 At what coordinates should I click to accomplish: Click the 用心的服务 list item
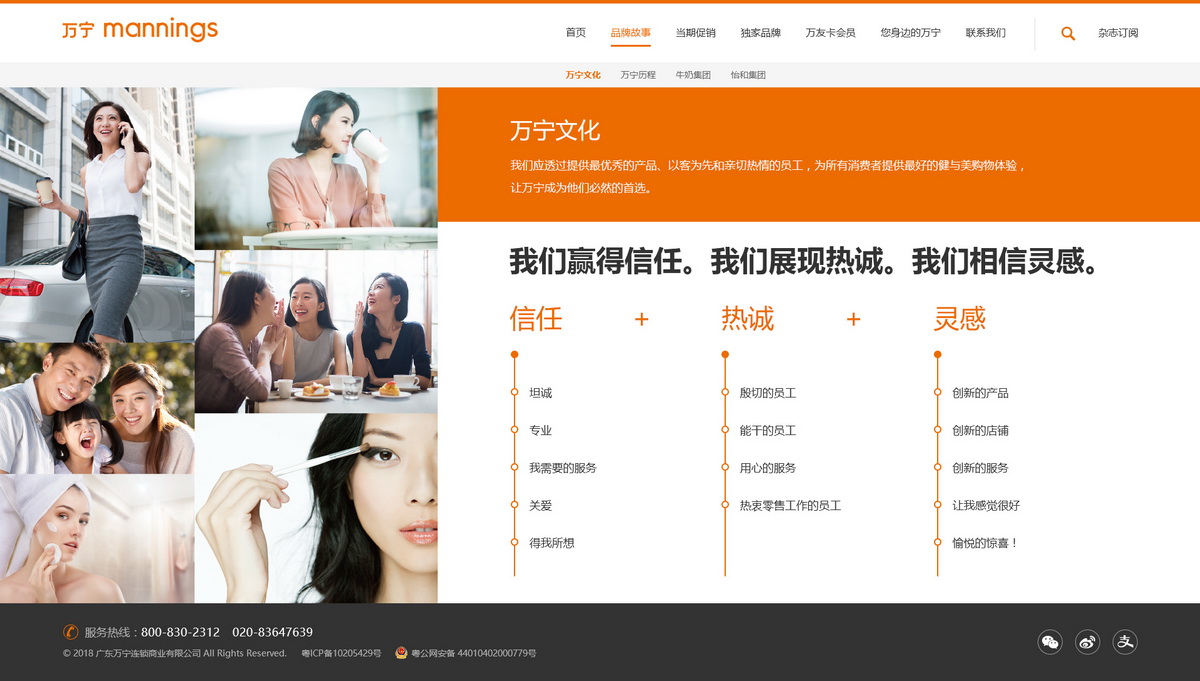click(768, 468)
